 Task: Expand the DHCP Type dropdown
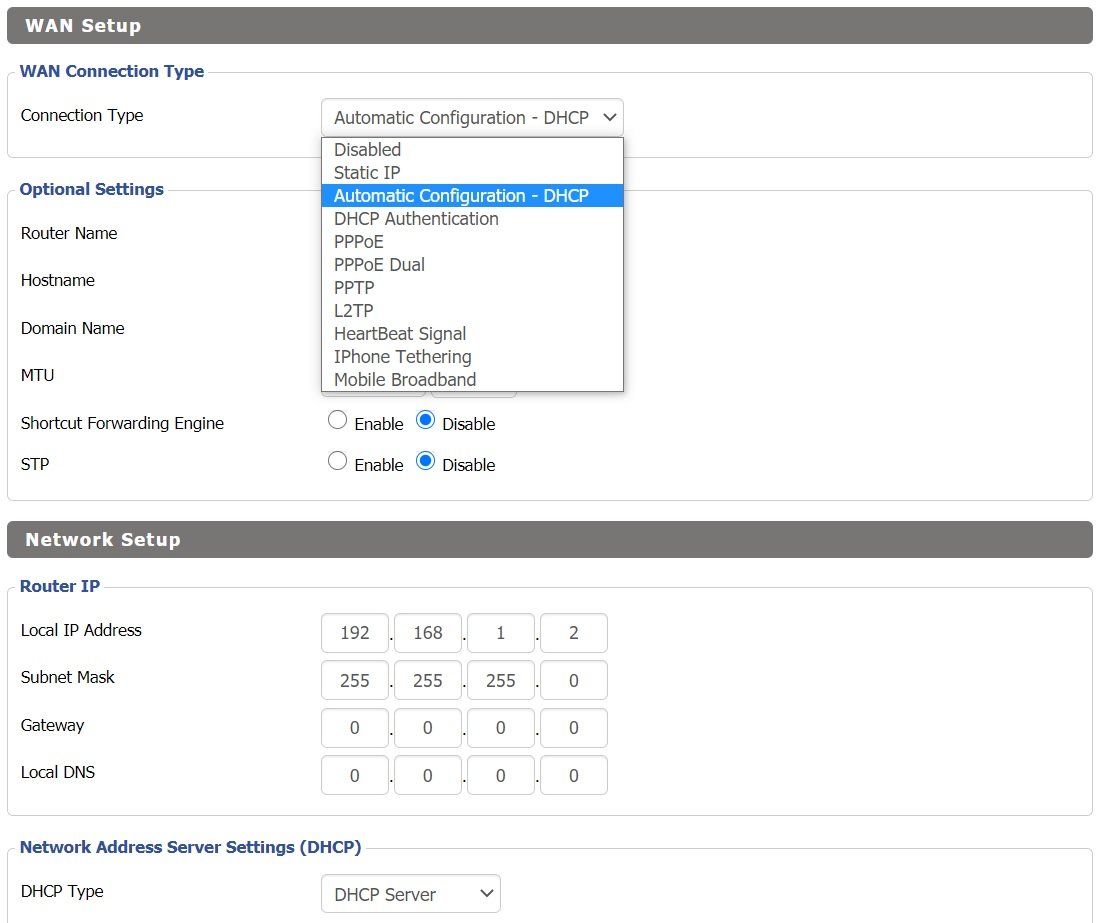[x=410, y=894]
